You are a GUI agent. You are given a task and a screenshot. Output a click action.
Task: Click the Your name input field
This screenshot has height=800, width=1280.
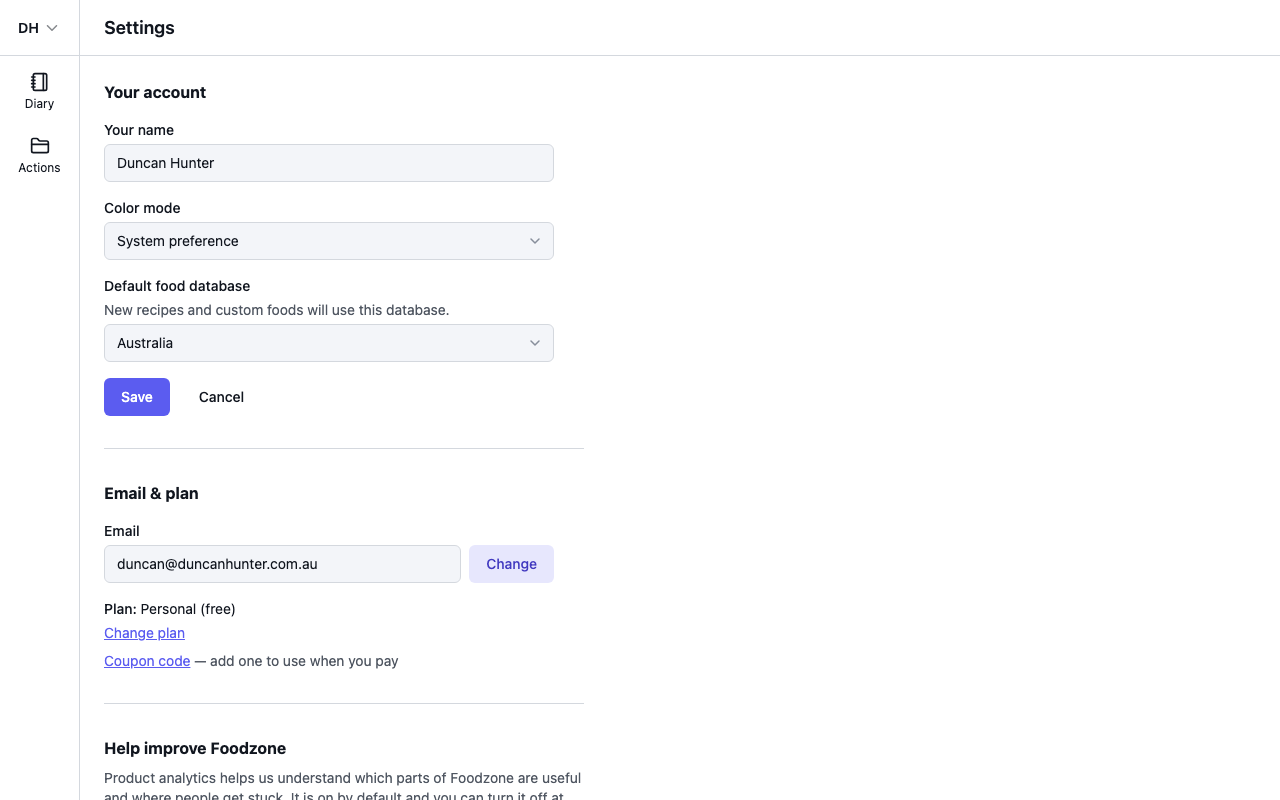point(329,163)
